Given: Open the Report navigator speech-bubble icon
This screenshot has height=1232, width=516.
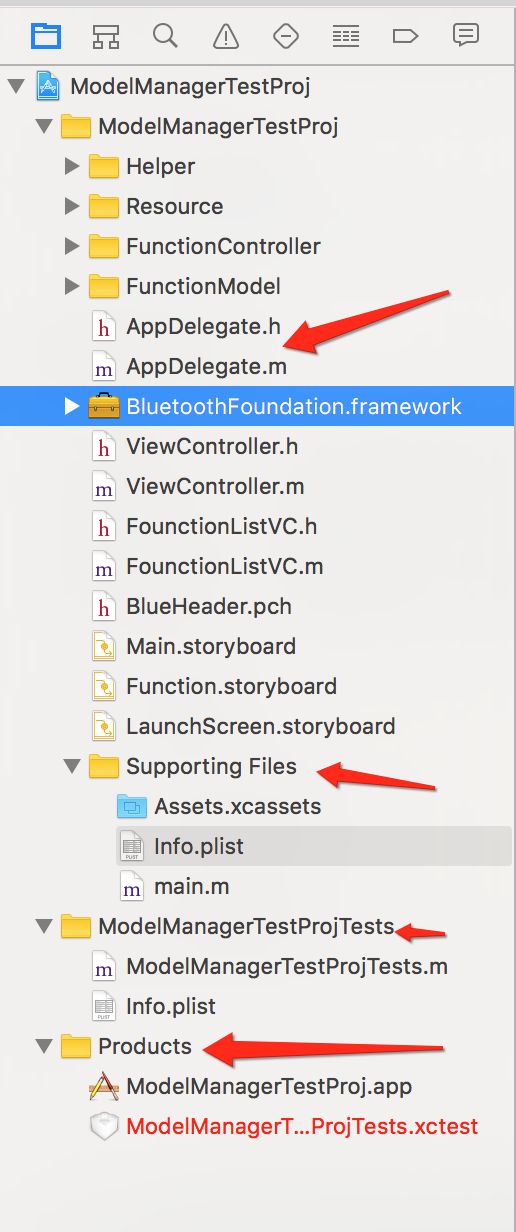Looking at the screenshot, I should (465, 35).
